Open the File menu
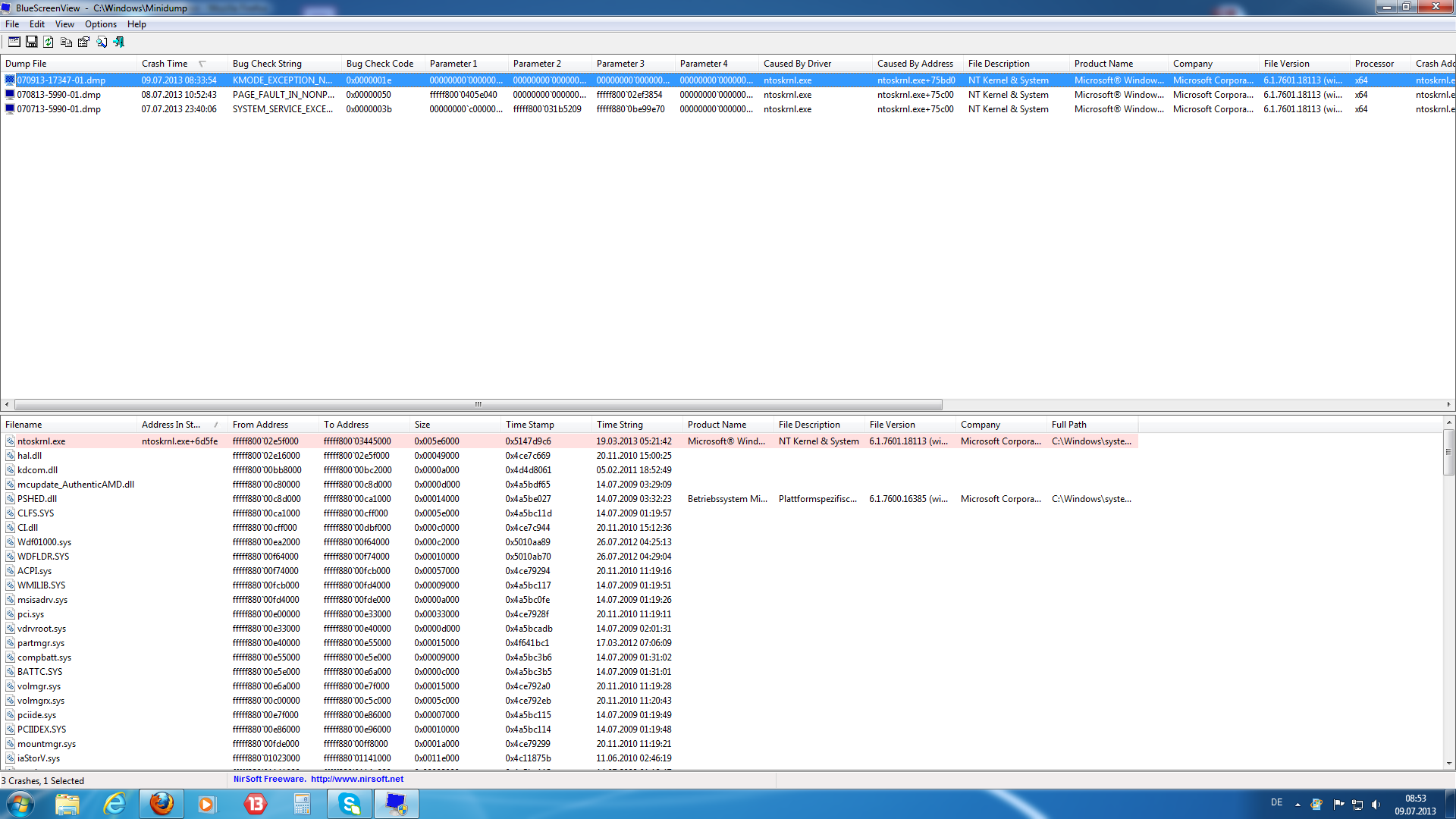Screen dimensions: 1456x819 [x=12, y=24]
